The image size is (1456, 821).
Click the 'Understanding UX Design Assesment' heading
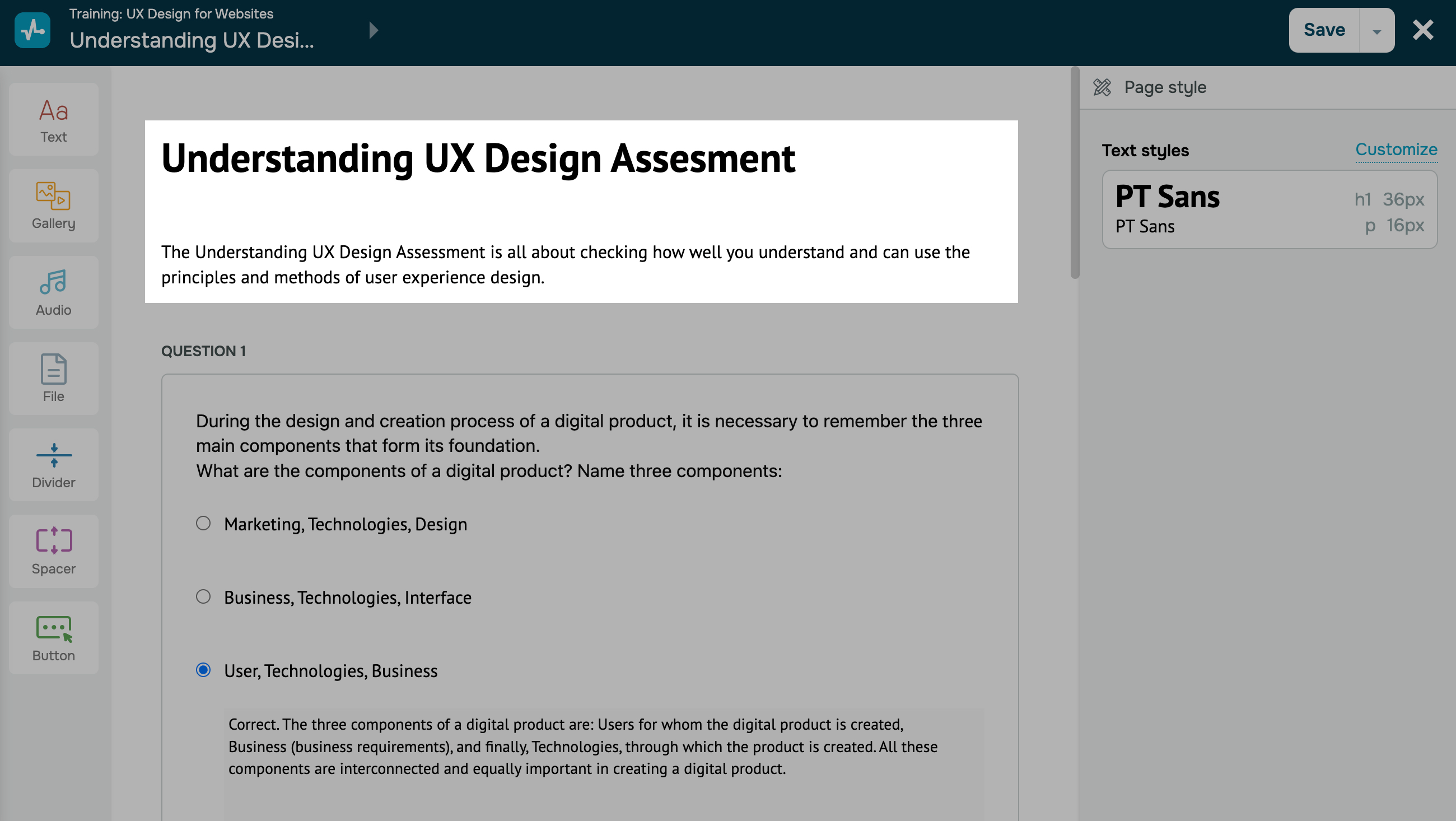pyautogui.click(x=478, y=159)
